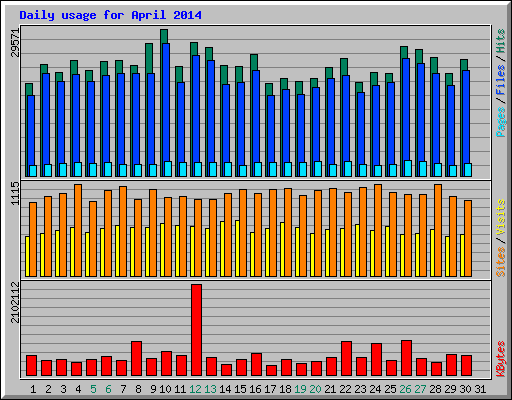Click the green day 27 axis label
This screenshot has height=400, width=512.
420,389
